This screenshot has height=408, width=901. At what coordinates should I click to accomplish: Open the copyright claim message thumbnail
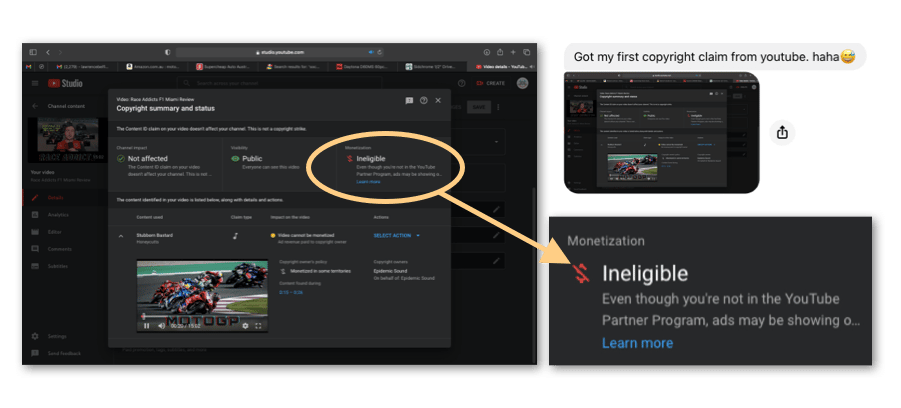coord(661,132)
